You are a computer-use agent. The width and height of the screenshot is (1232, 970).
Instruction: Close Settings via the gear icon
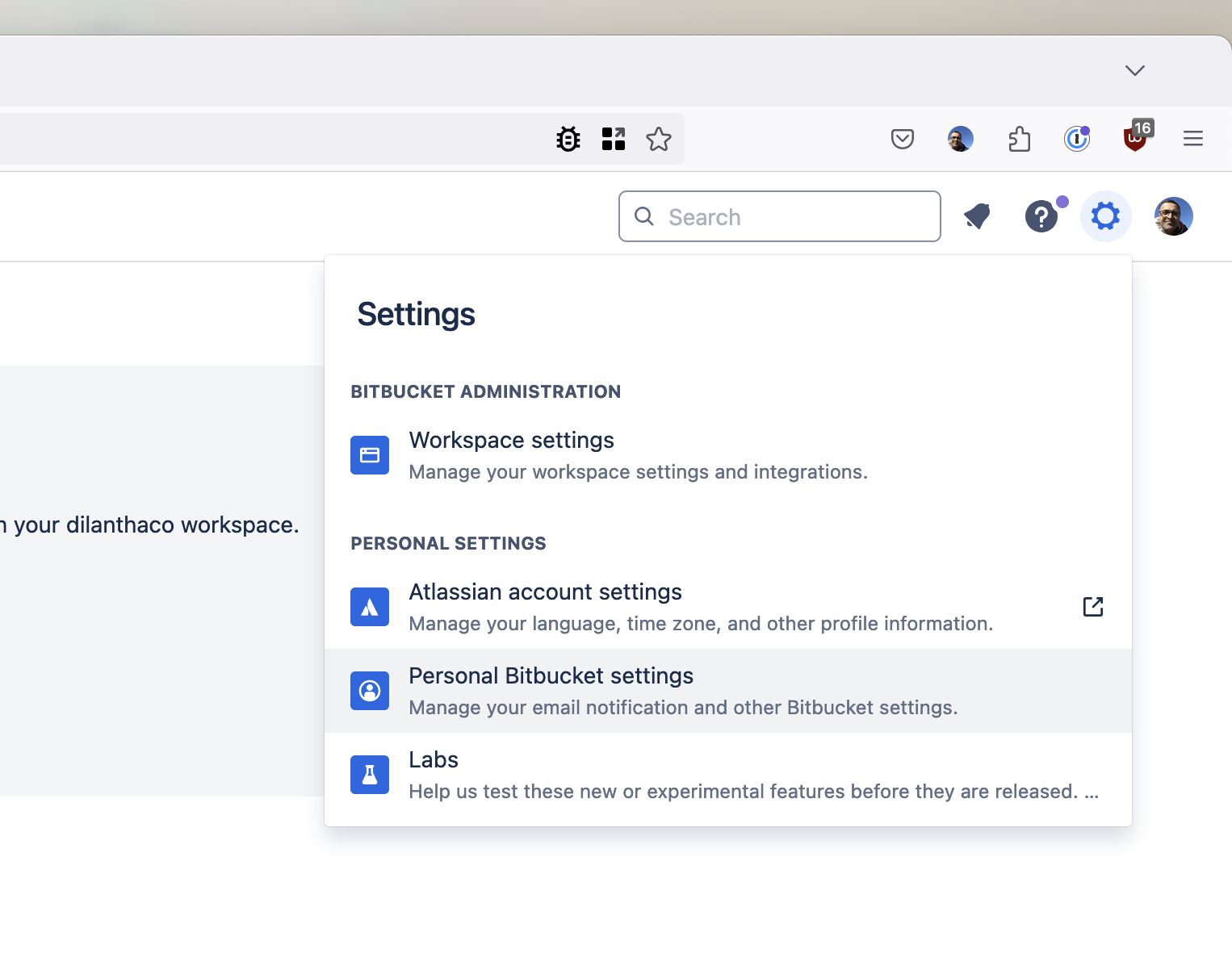tap(1106, 216)
